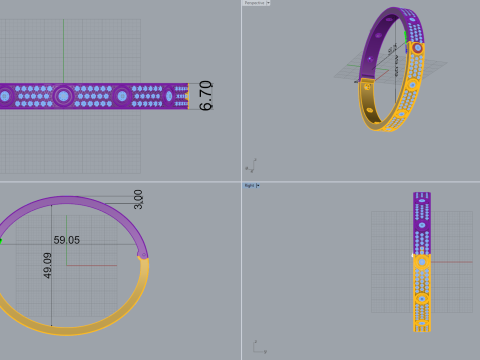Click the Right viewport title label
Screen dimensions: 480x360
[249, 185]
